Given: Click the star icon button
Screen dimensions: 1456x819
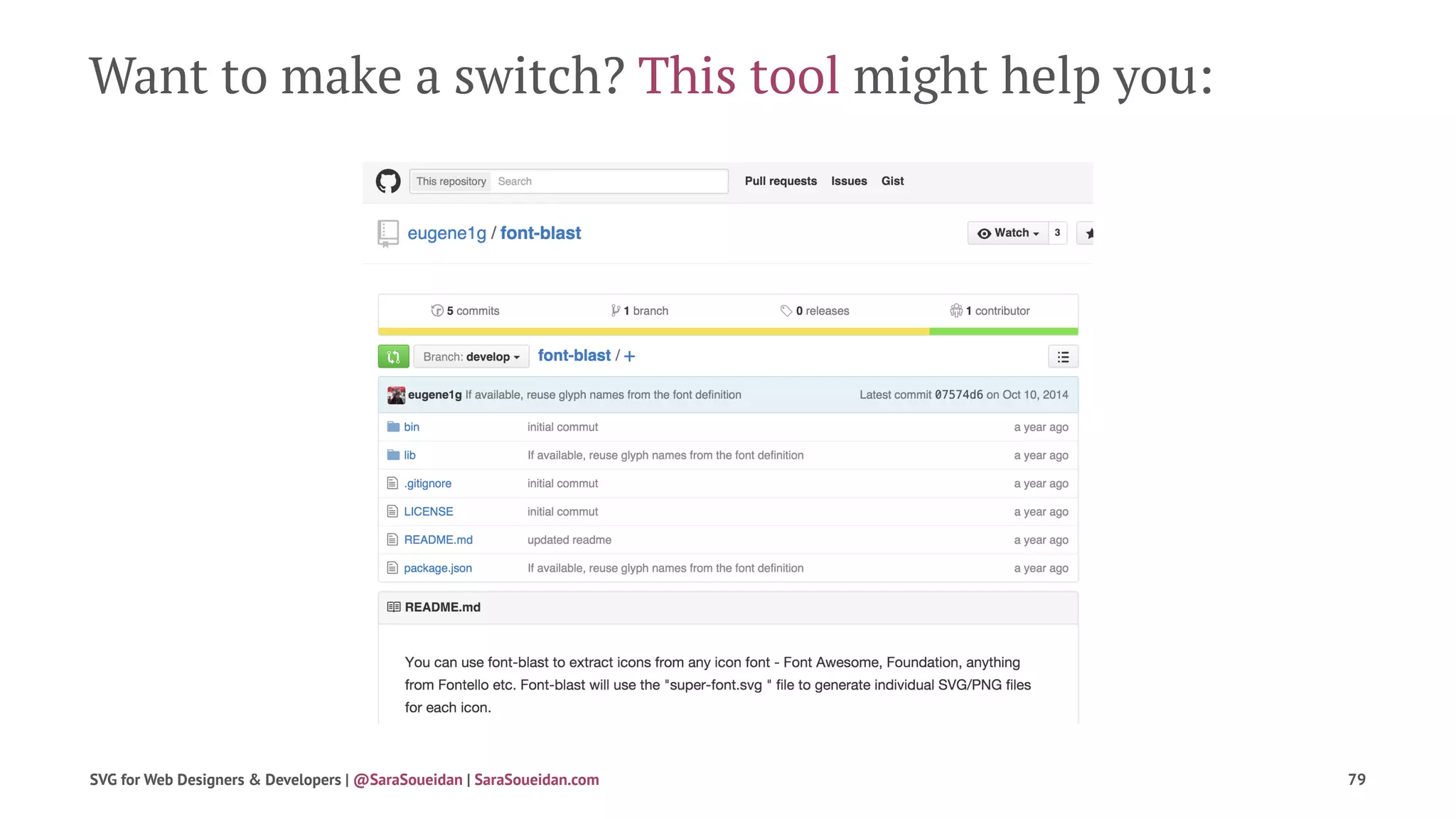Looking at the screenshot, I should [1086, 233].
